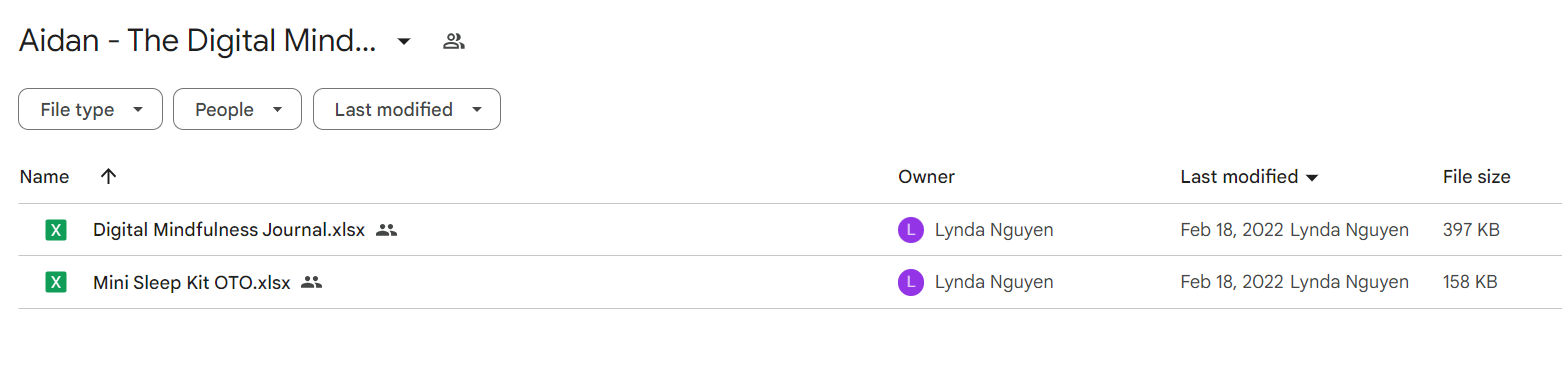1562x374 pixels.
Task: Click the File size column header
Action: click(1476, 177)
